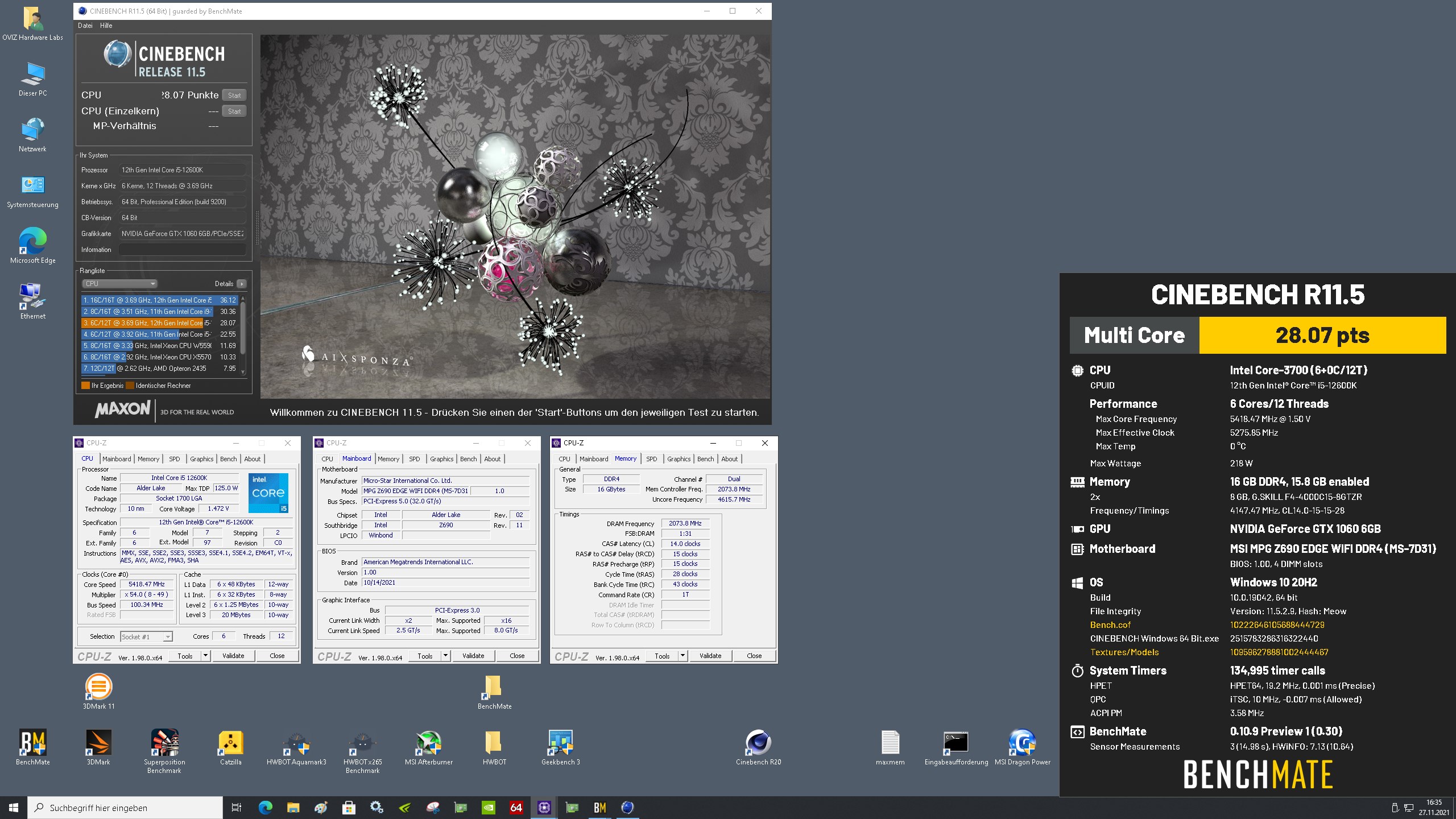
Task: Open the NVIDIA green taskbar icon
Action: click(x=488, y=807)
